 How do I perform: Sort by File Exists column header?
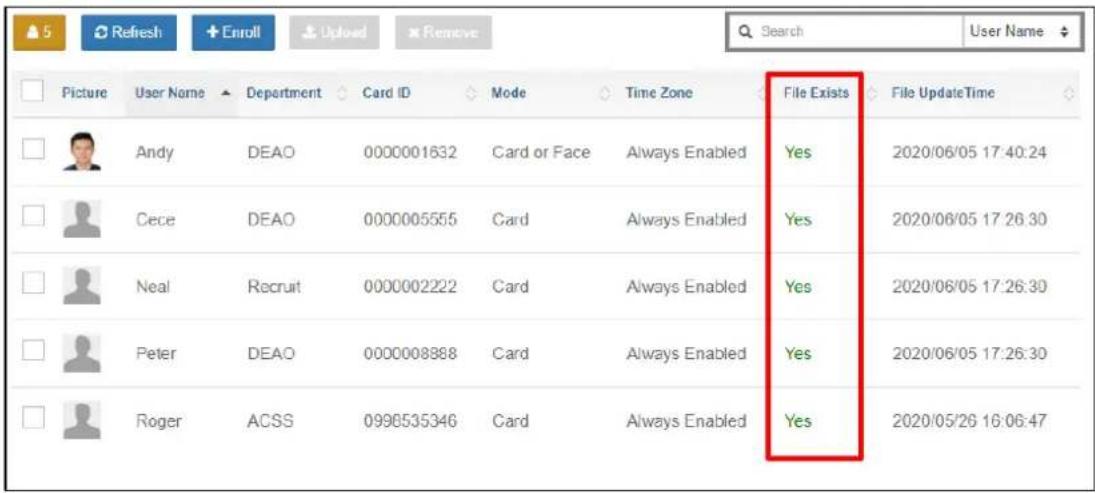[823, 93]
